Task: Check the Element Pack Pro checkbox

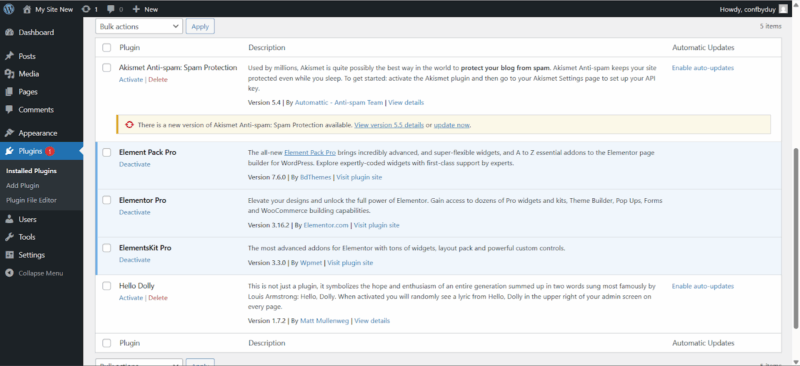Action: (x=107, y=152)
